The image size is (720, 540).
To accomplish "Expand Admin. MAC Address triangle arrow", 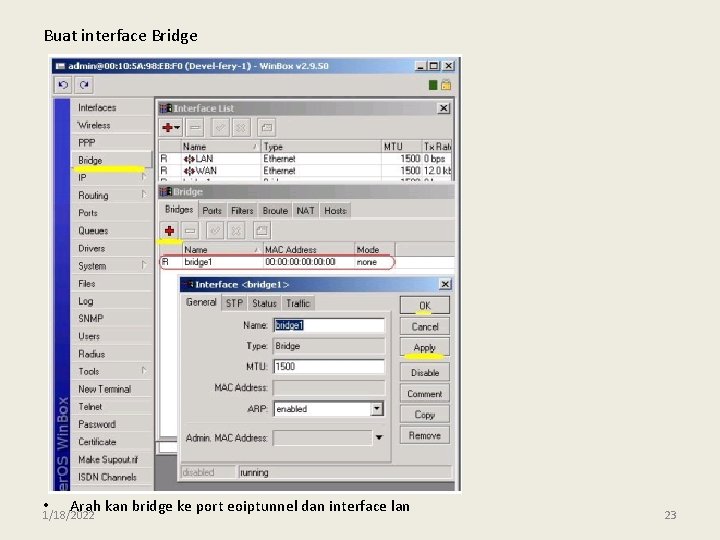I will 379,438.
